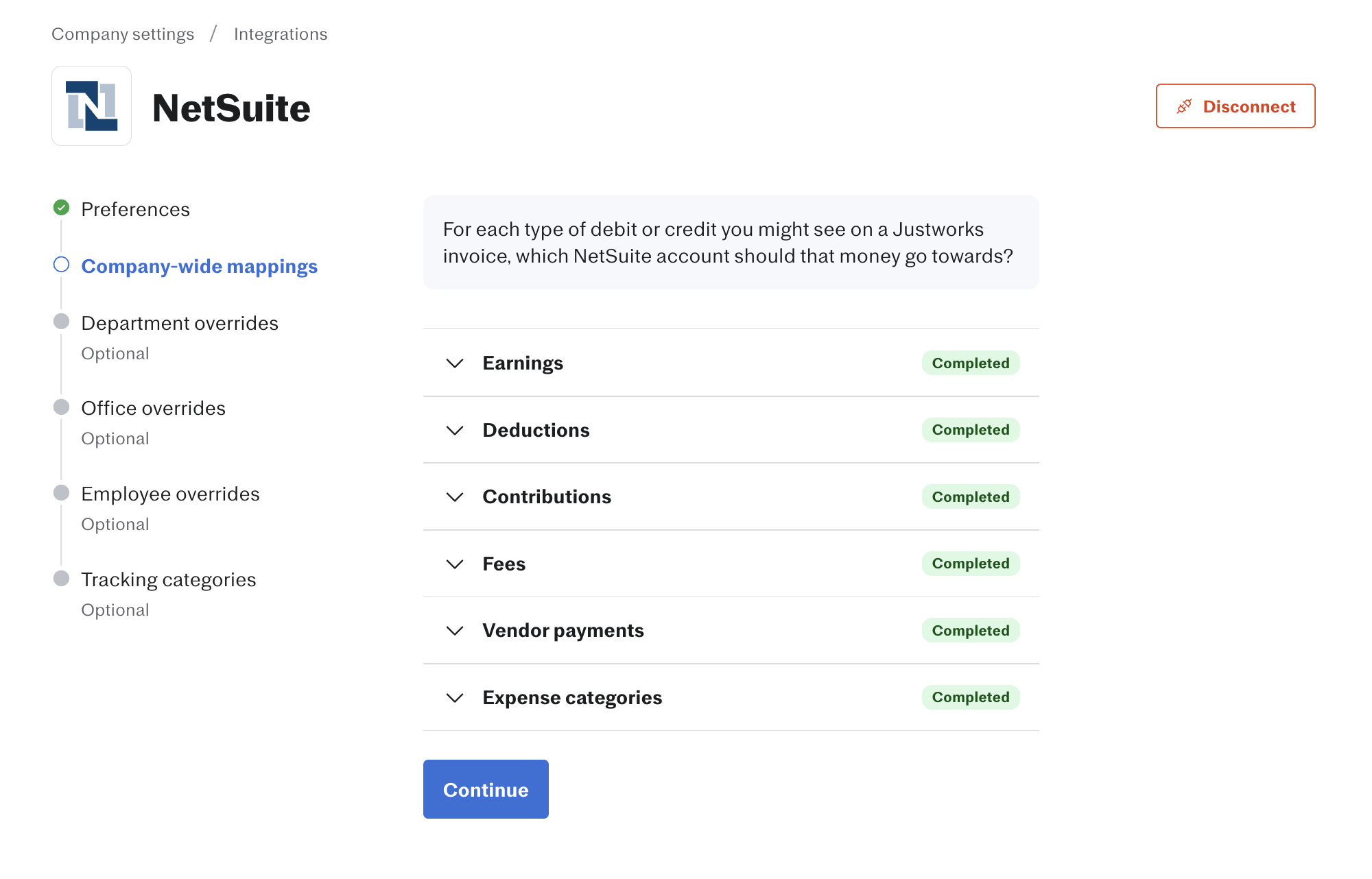Click the Deductions Completed badge
The image size is (1372, 879).
tap(971, 430)
